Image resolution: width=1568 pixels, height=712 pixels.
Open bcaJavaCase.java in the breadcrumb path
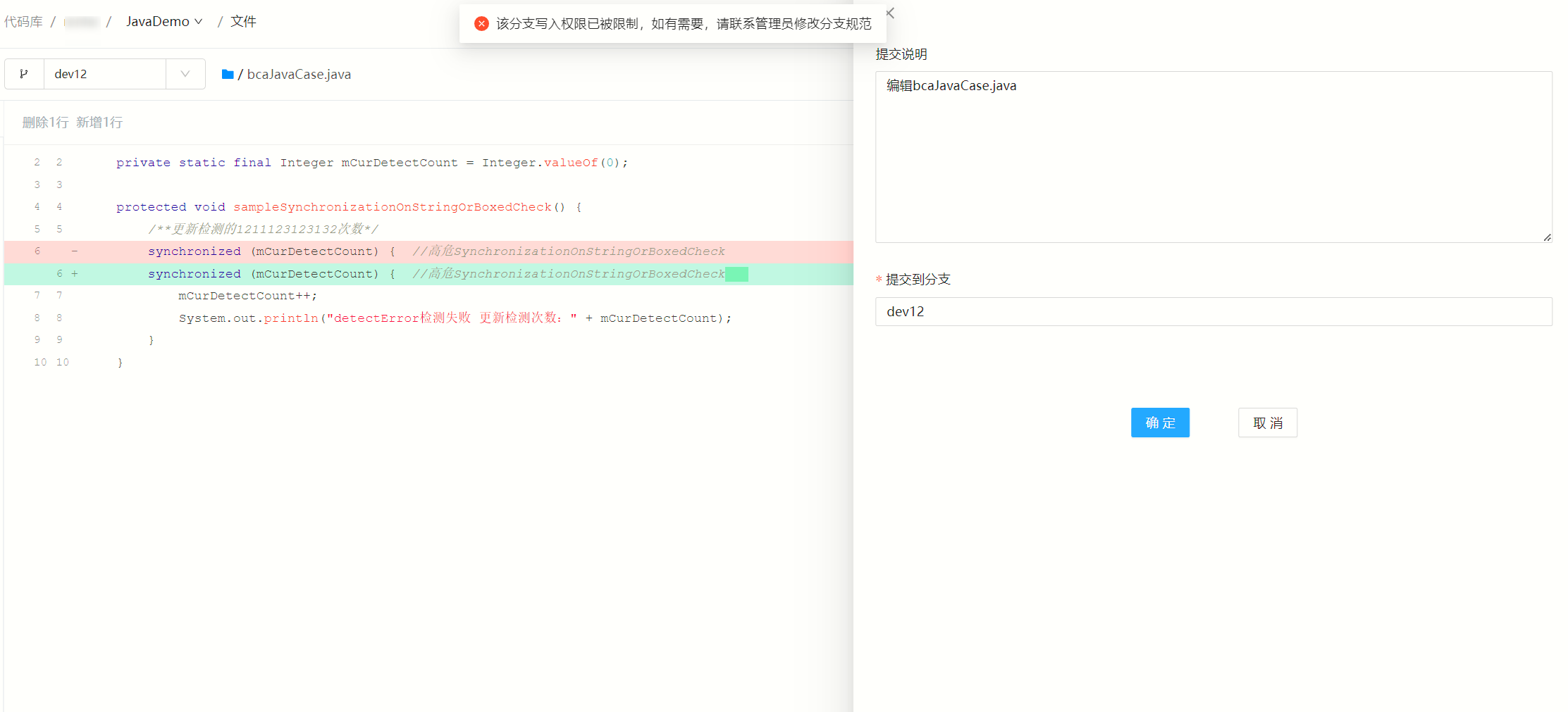(299, 74)
